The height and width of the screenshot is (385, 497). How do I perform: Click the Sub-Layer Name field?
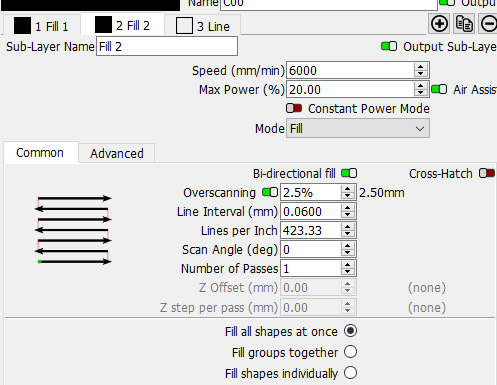(x=167, y=46)
